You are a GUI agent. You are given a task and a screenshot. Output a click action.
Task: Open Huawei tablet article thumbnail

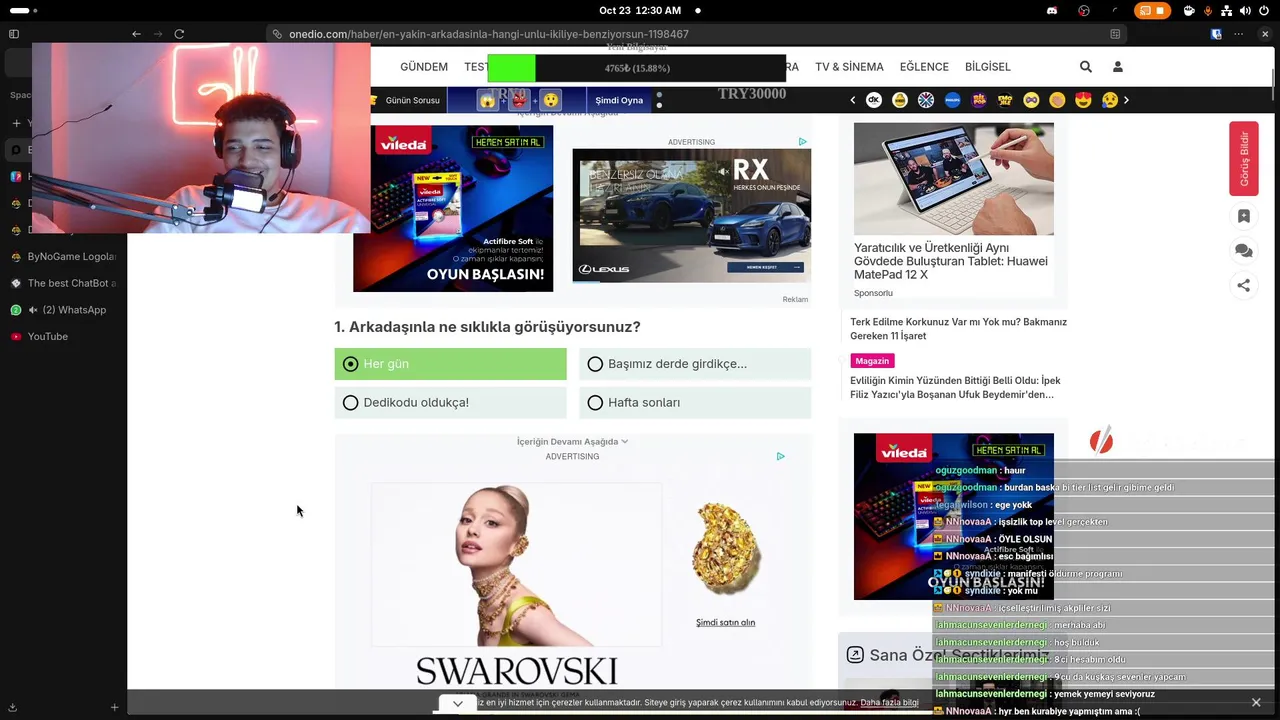pyautogui.click(x=954, y=179)
